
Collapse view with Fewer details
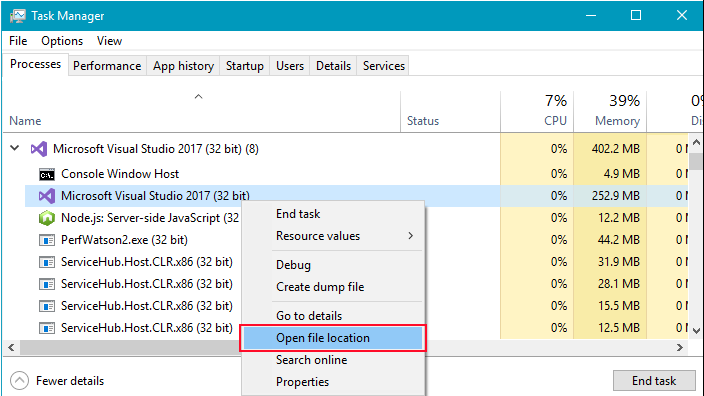(57, 381)
